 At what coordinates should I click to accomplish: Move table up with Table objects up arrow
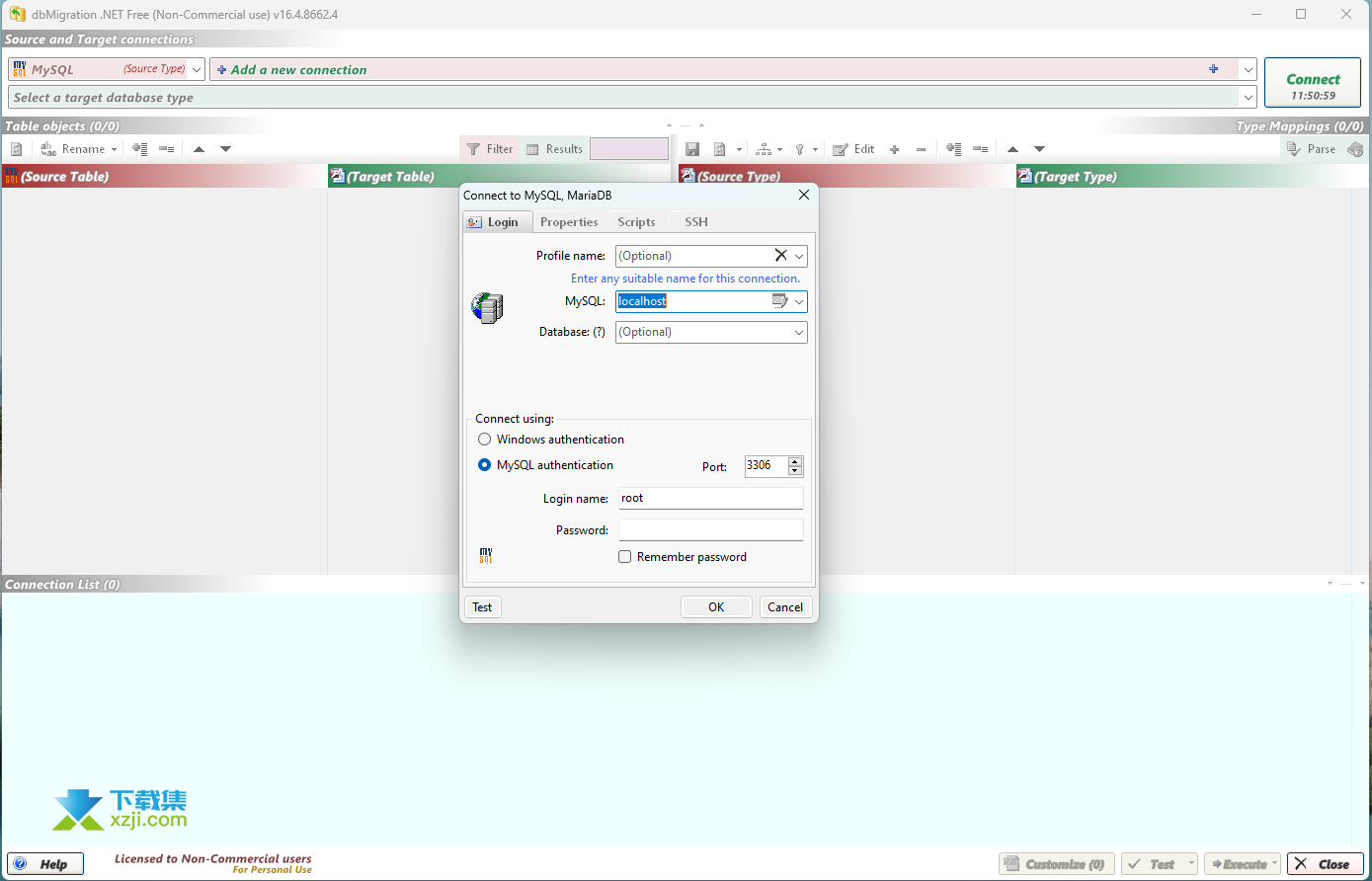tap(199, 149)
